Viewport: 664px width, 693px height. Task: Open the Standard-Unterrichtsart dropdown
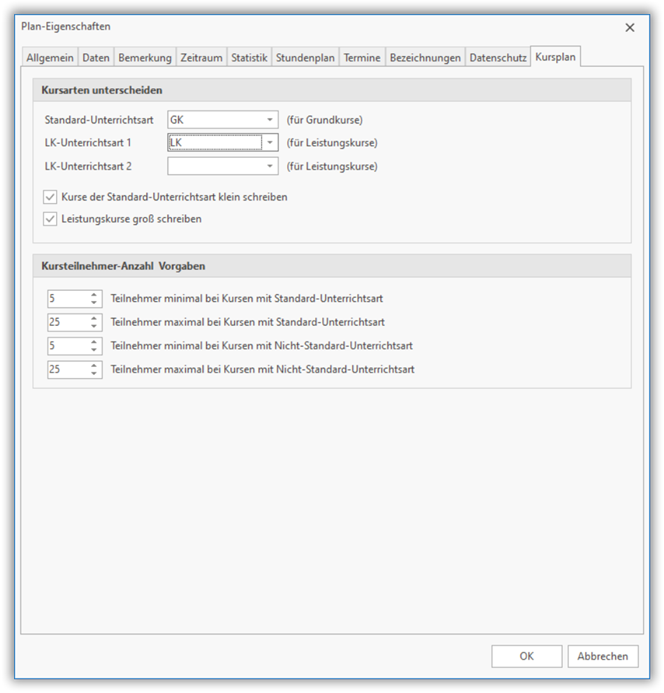point(270,120)
